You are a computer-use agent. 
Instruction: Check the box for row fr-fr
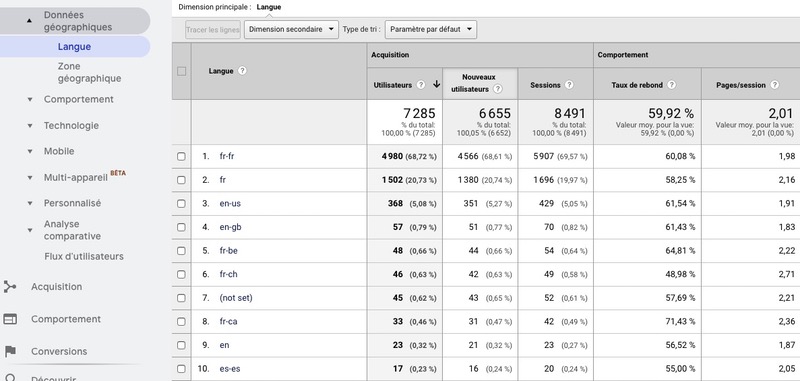181,157
